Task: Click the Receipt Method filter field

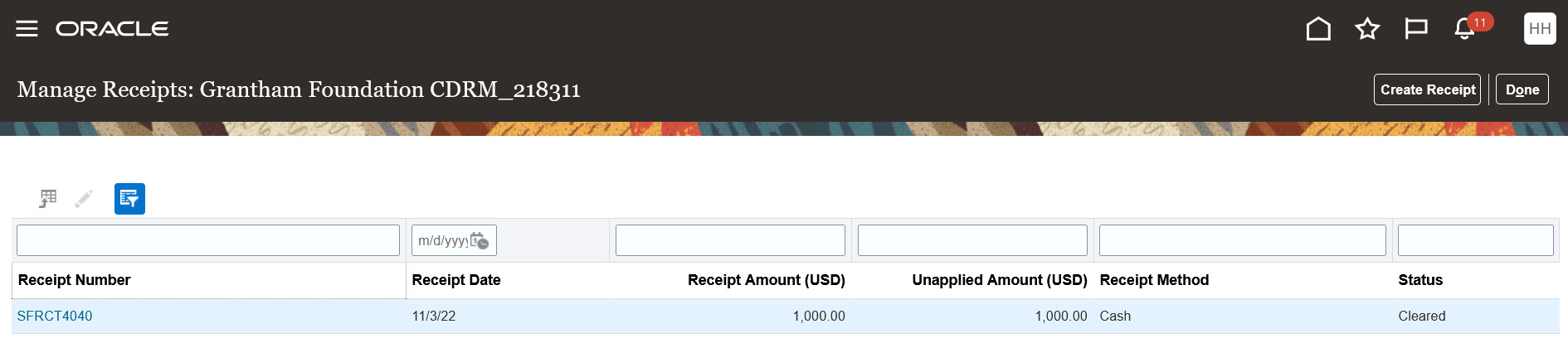Action: tap(1242, 240)
